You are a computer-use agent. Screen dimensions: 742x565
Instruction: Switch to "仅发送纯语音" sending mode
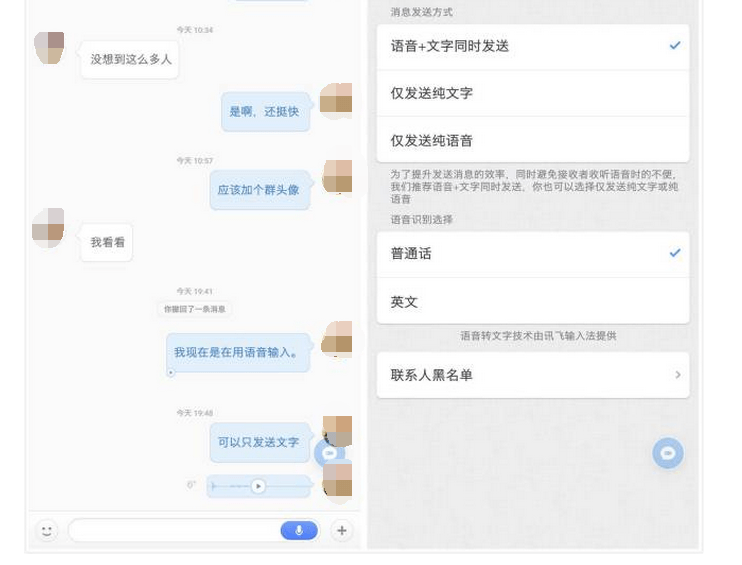coord(532,140)
